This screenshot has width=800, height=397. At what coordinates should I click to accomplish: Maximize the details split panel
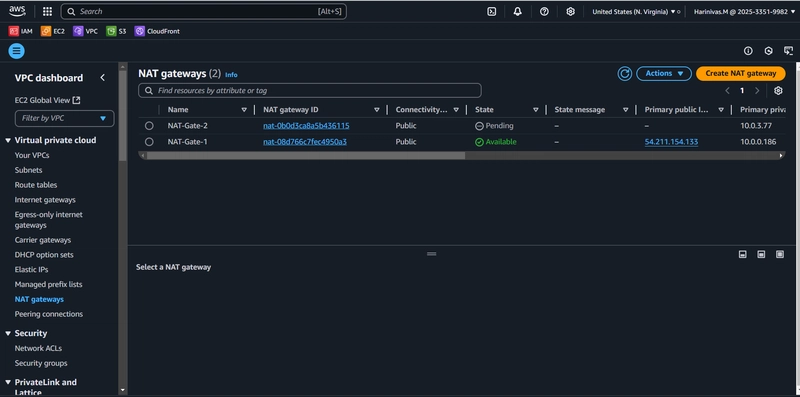[780, 254]
